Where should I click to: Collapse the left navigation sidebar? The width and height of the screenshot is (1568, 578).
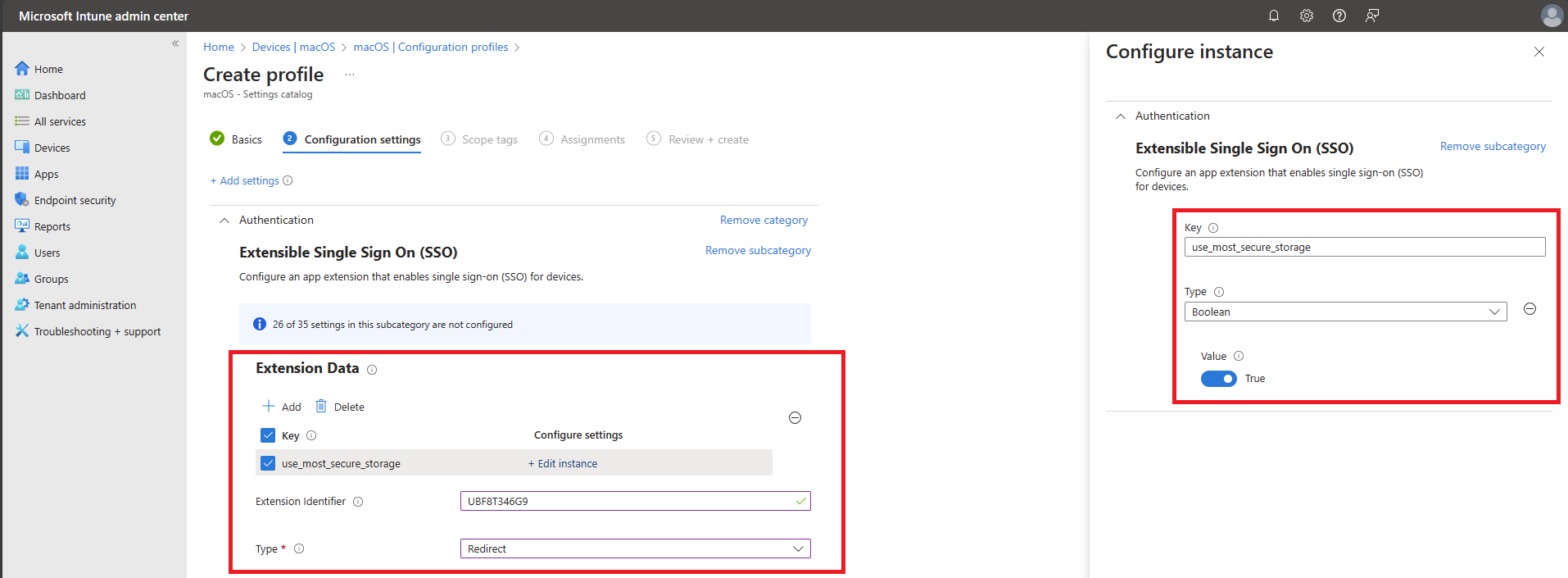(x=175, y=43)
